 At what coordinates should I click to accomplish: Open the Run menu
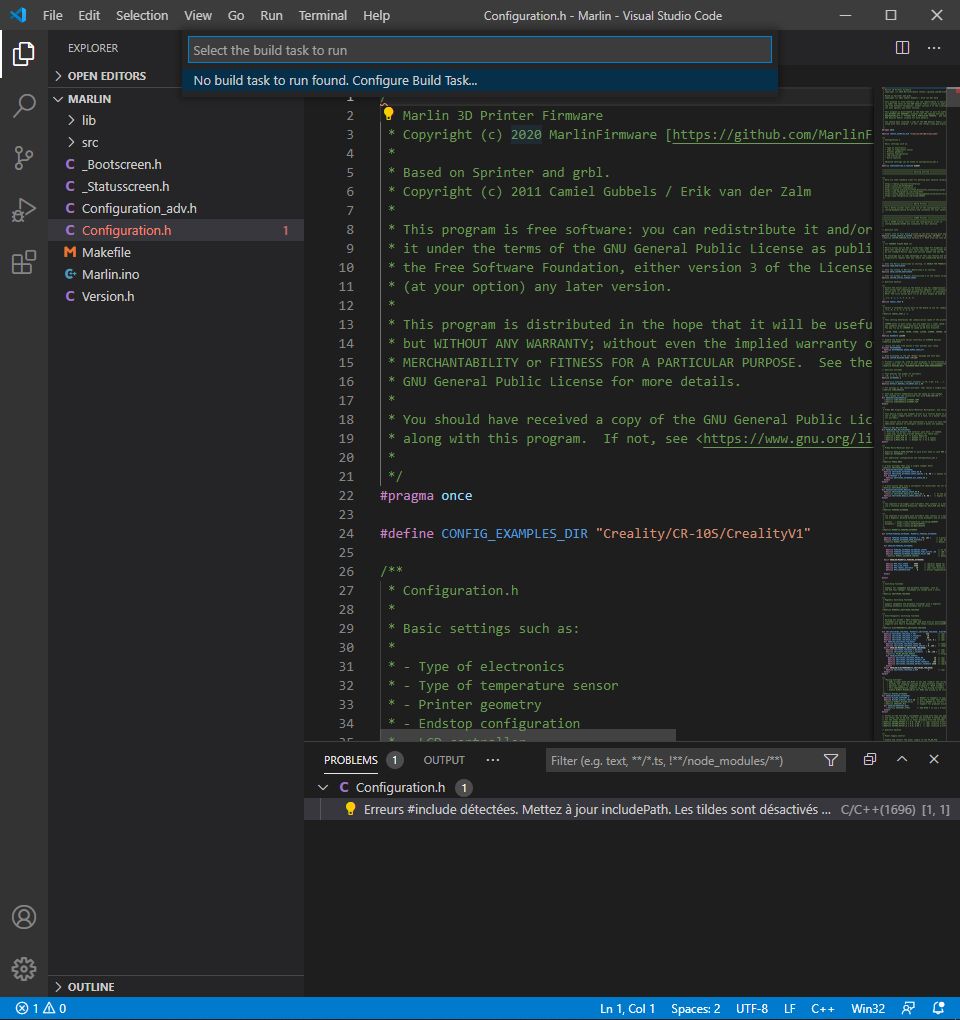271,15
